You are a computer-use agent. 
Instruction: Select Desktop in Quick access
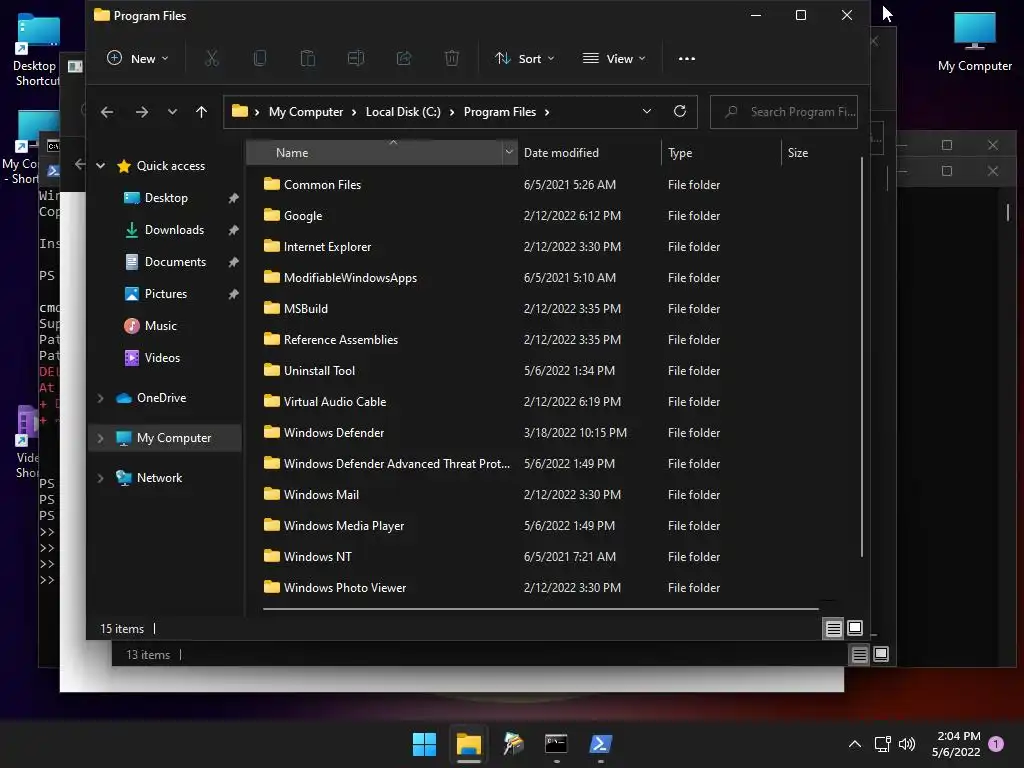click(166, 198)
